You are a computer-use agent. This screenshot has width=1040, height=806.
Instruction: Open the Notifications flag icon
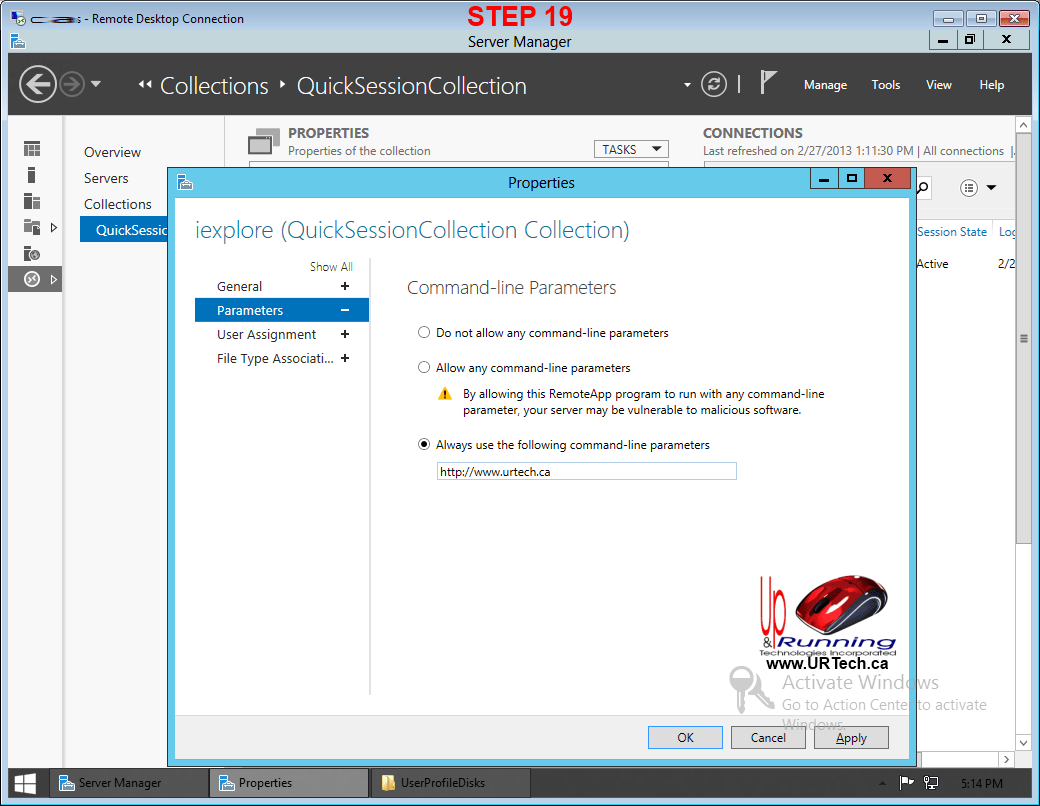(x=768, y=83)
